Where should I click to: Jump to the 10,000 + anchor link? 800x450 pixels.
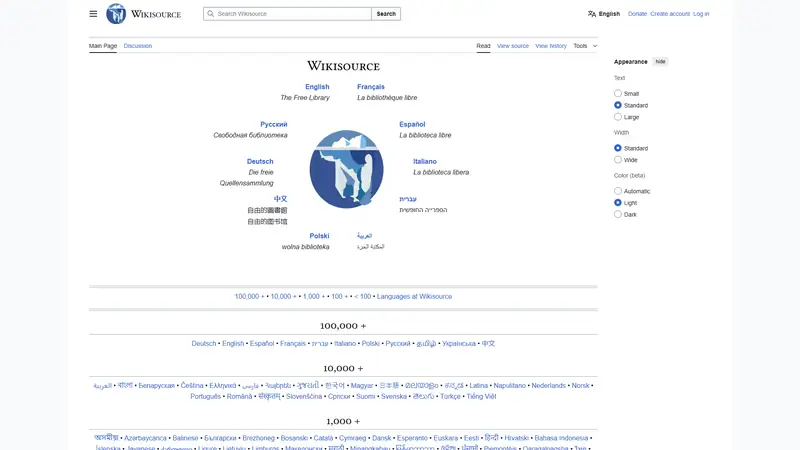tap(283, 296)
